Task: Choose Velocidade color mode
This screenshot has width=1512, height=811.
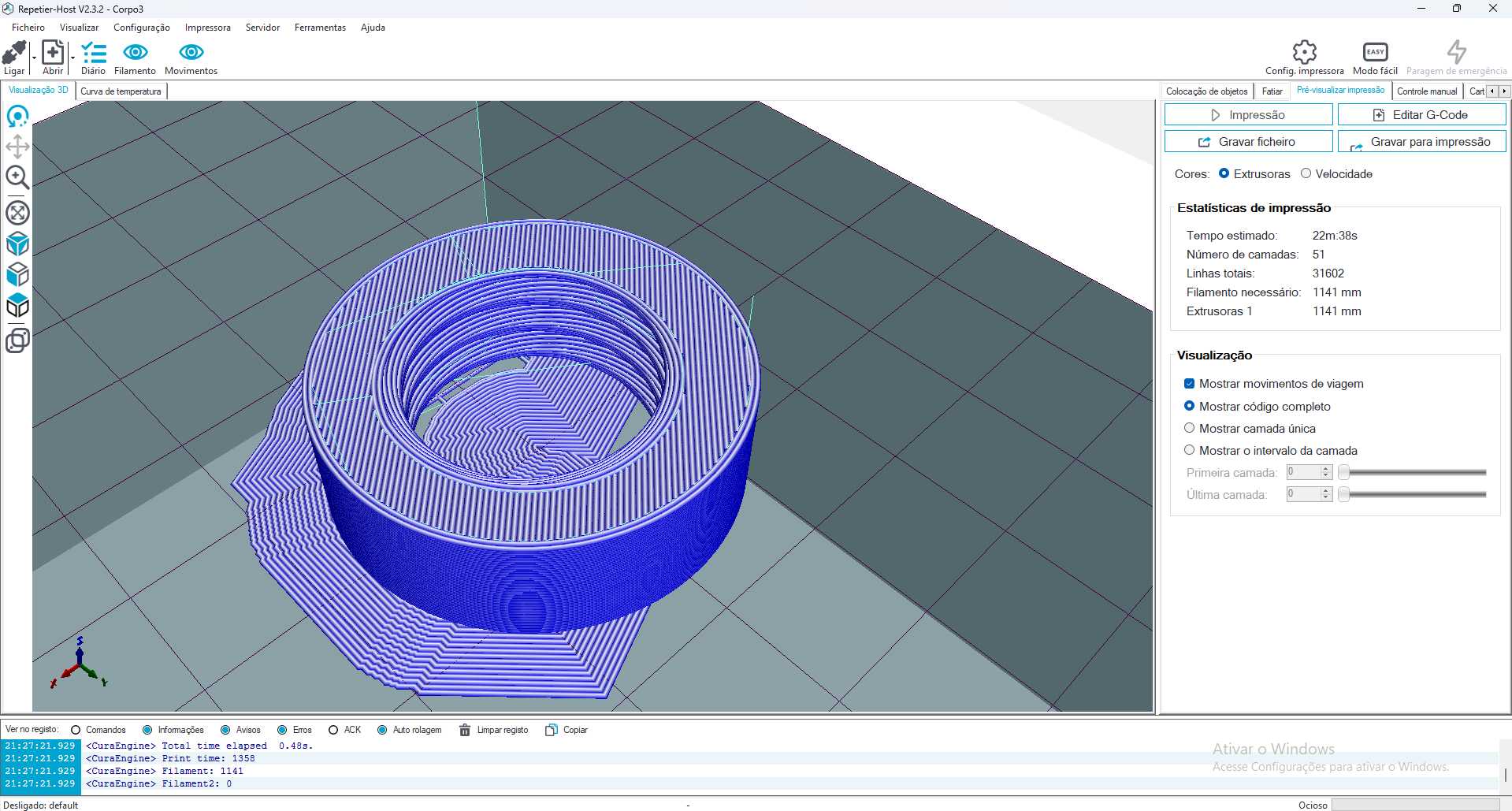Action: pyautogui.click(x=1306, y=173)
